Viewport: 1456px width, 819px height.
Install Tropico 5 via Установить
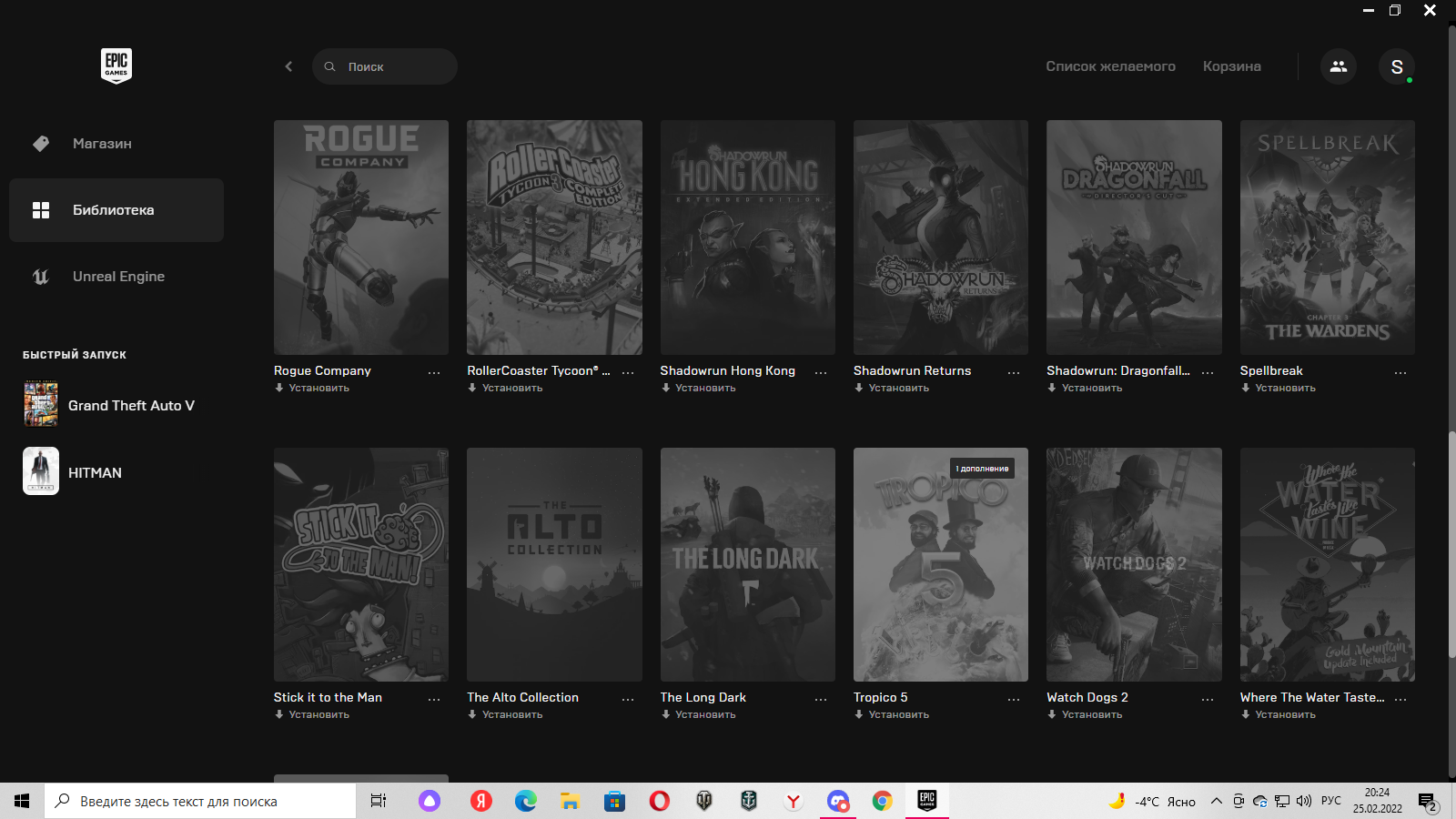point(892,715)
